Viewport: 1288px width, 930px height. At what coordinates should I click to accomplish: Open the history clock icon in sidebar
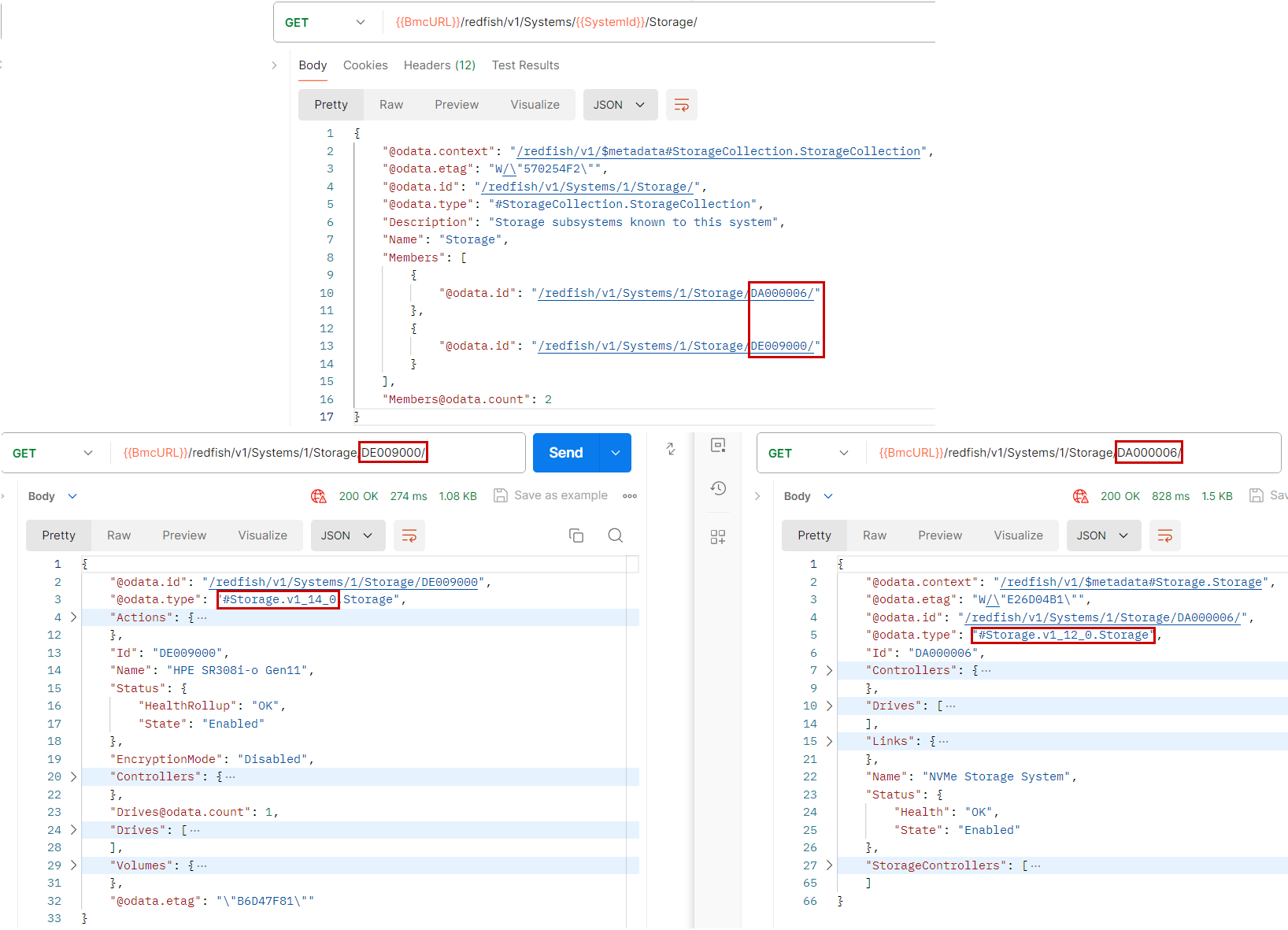(x=718, y=488)
